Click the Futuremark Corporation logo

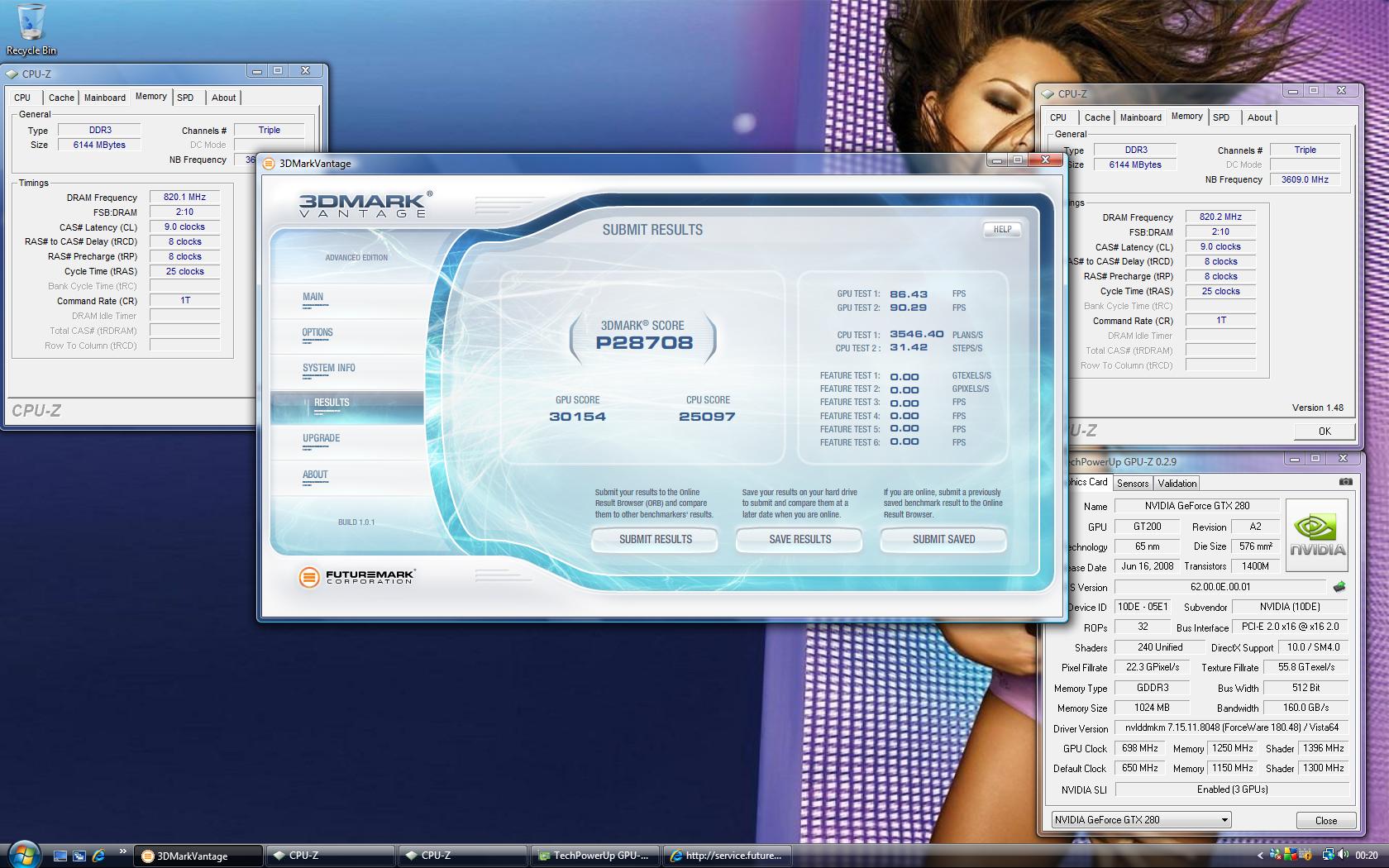356,576
